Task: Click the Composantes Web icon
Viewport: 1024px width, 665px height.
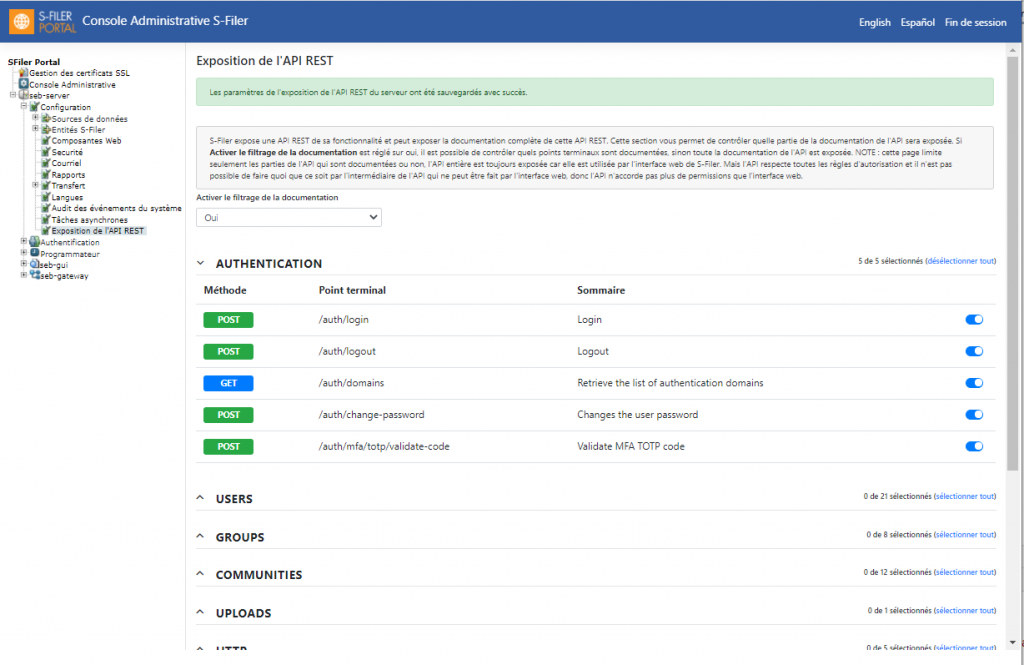Action: coord(46,140)
